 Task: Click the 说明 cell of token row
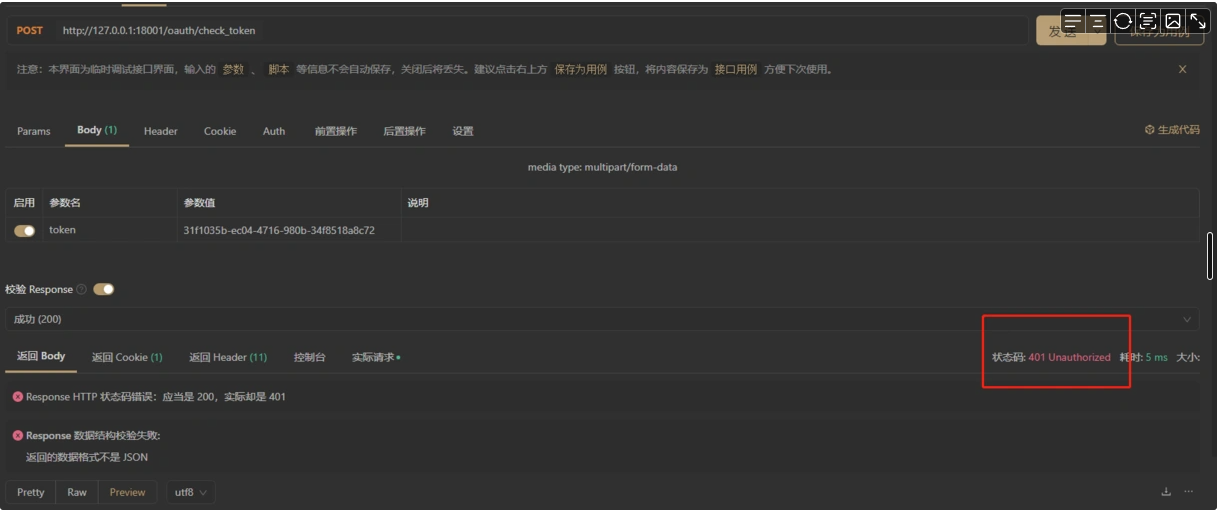click(800, 230)
